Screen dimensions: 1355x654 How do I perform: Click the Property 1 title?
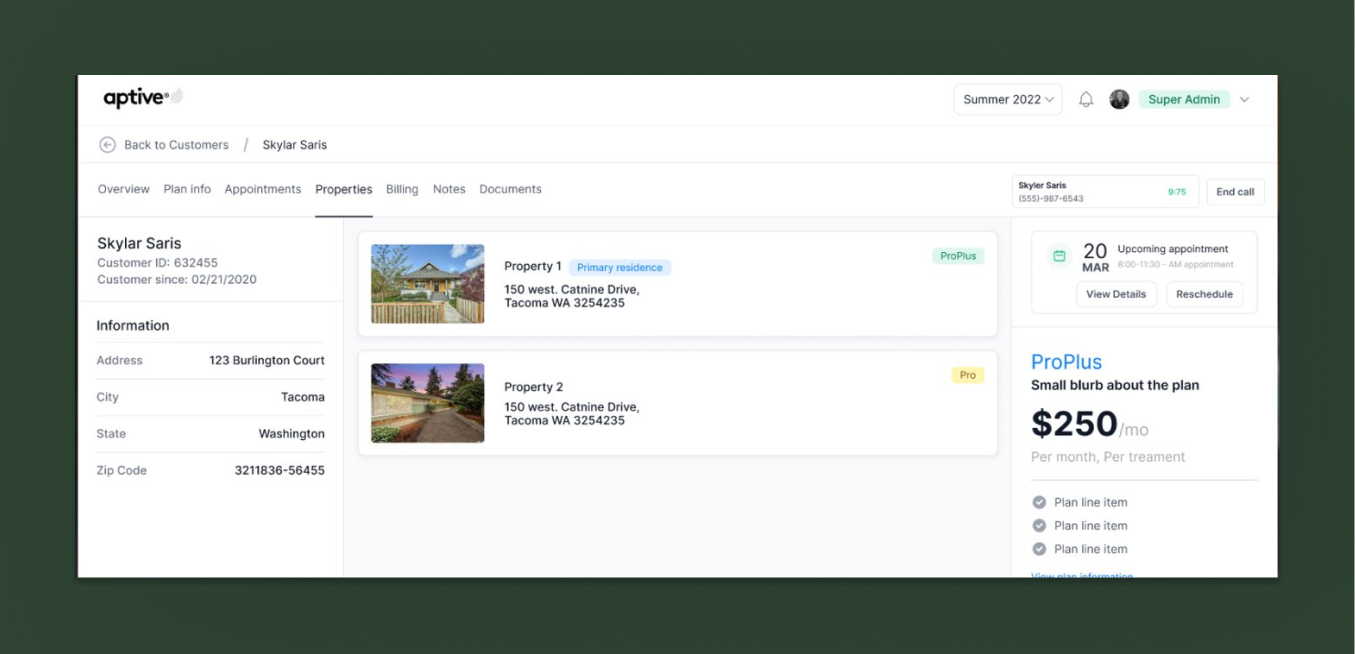(533, 266)
